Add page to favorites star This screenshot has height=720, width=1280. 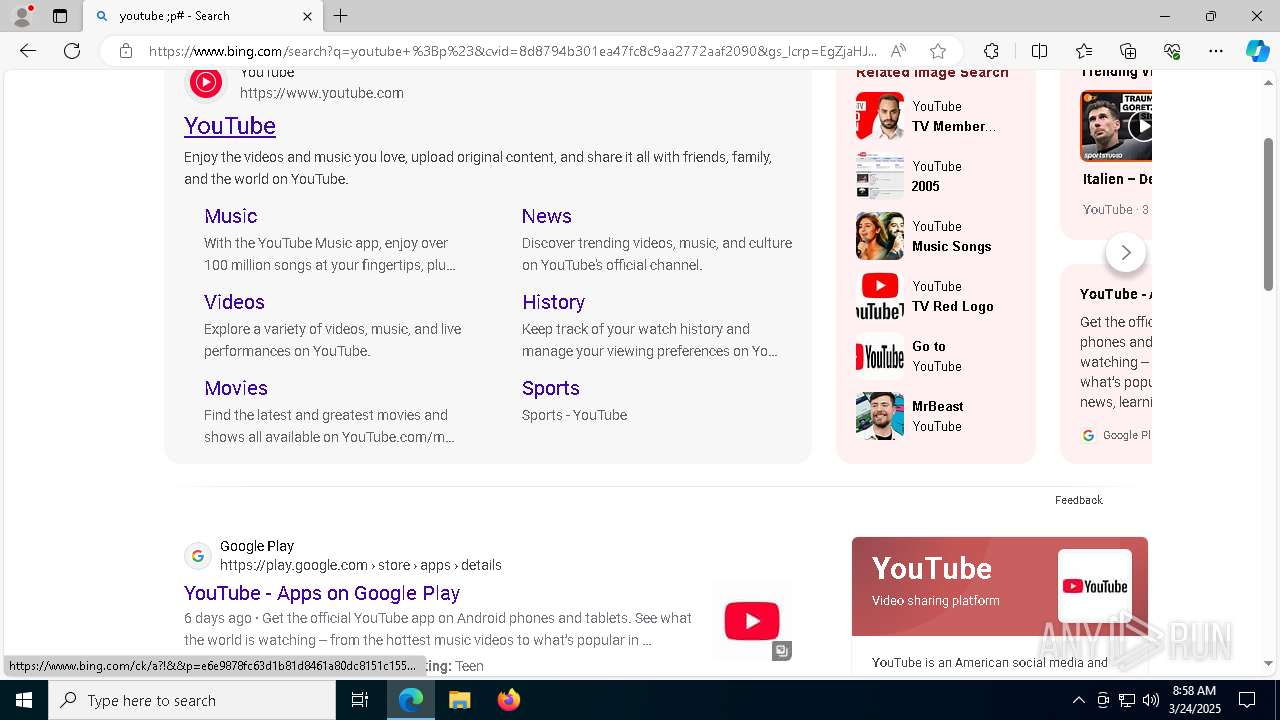(937, 51)
